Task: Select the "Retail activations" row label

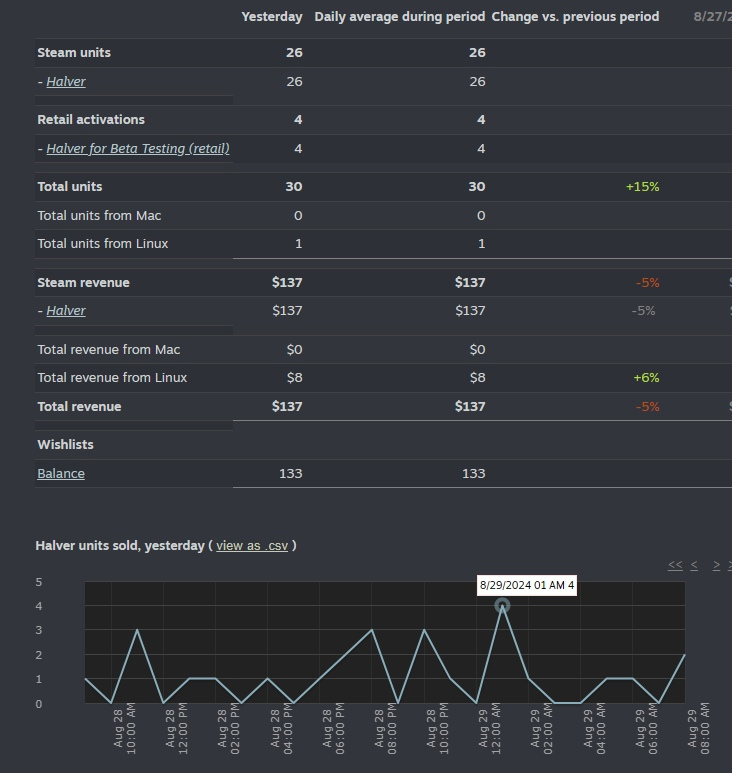Action: point(91,120)
